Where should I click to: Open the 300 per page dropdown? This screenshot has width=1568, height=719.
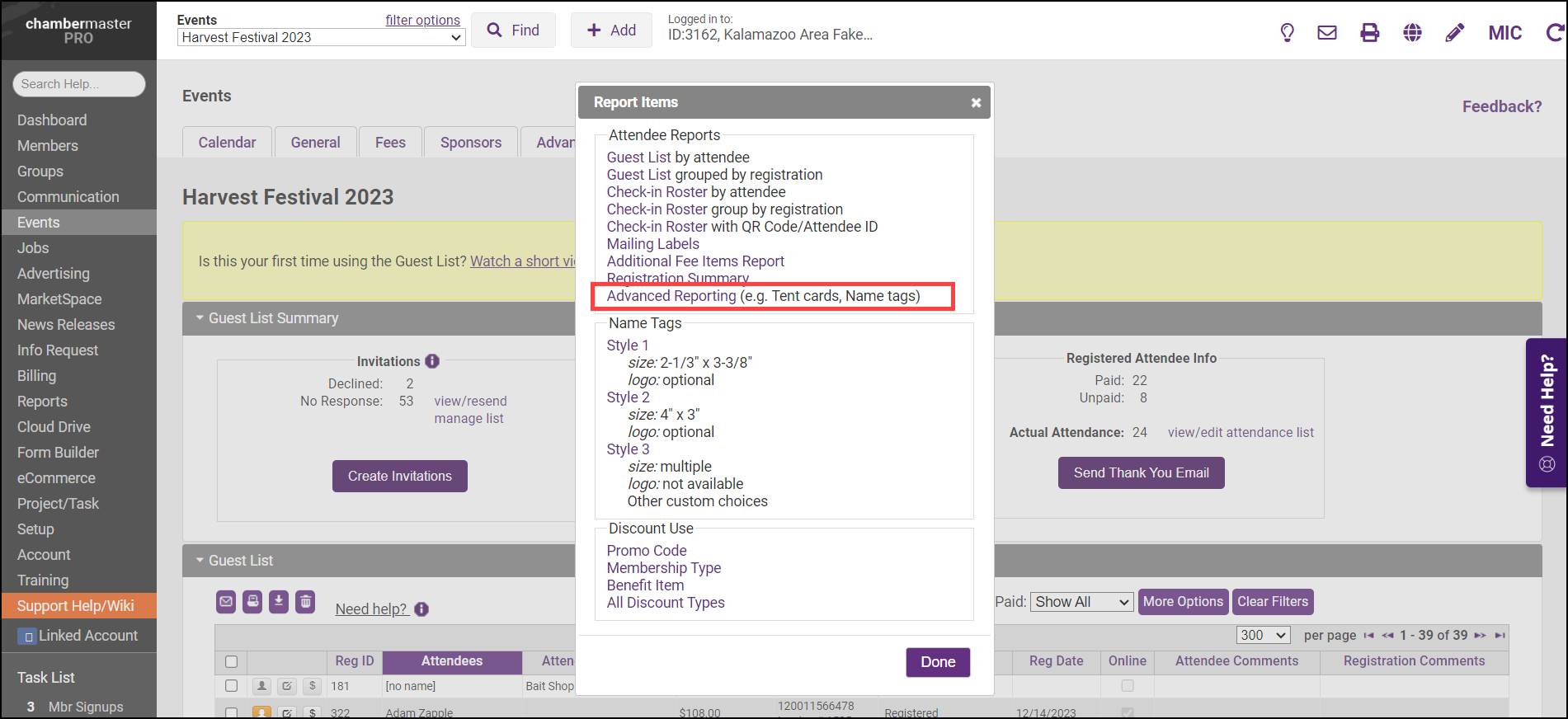(x=1263, y=635)
